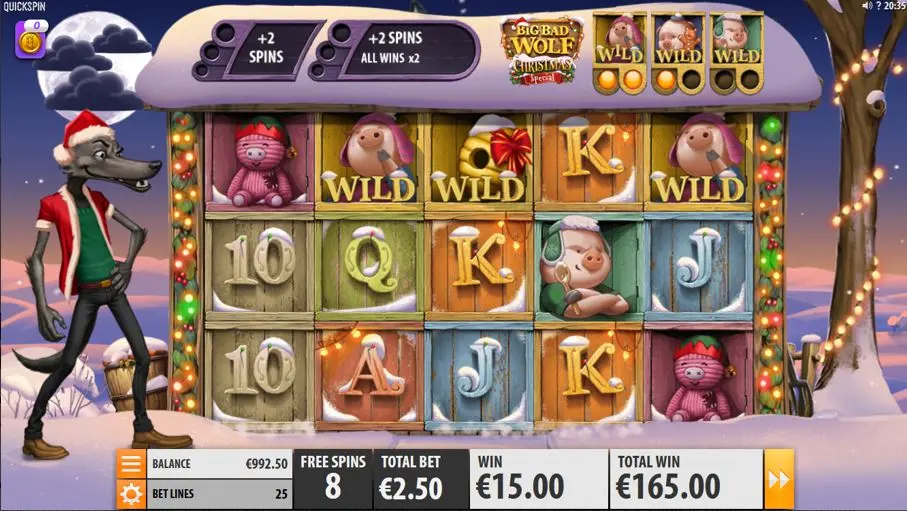Click the Balance field

click(219, 464)
